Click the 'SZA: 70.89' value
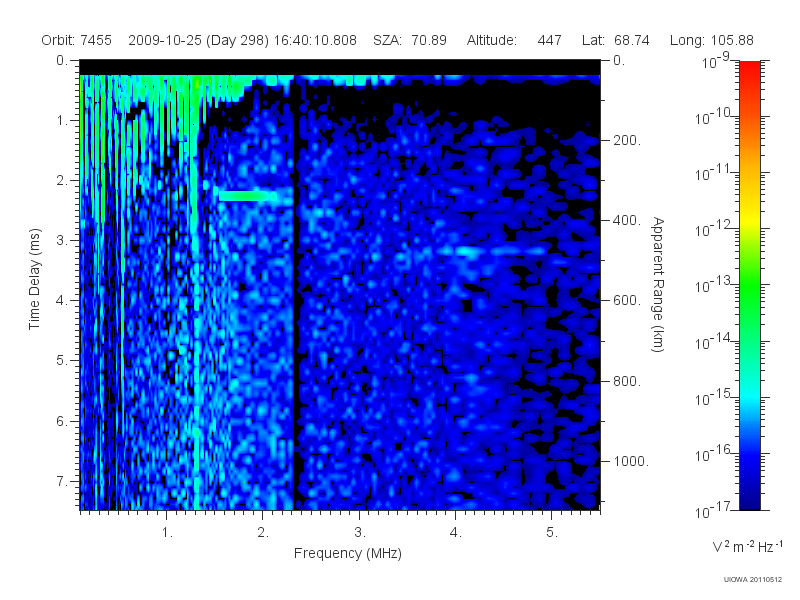This screenshot has height=600, width=800. tap(410, 40)
